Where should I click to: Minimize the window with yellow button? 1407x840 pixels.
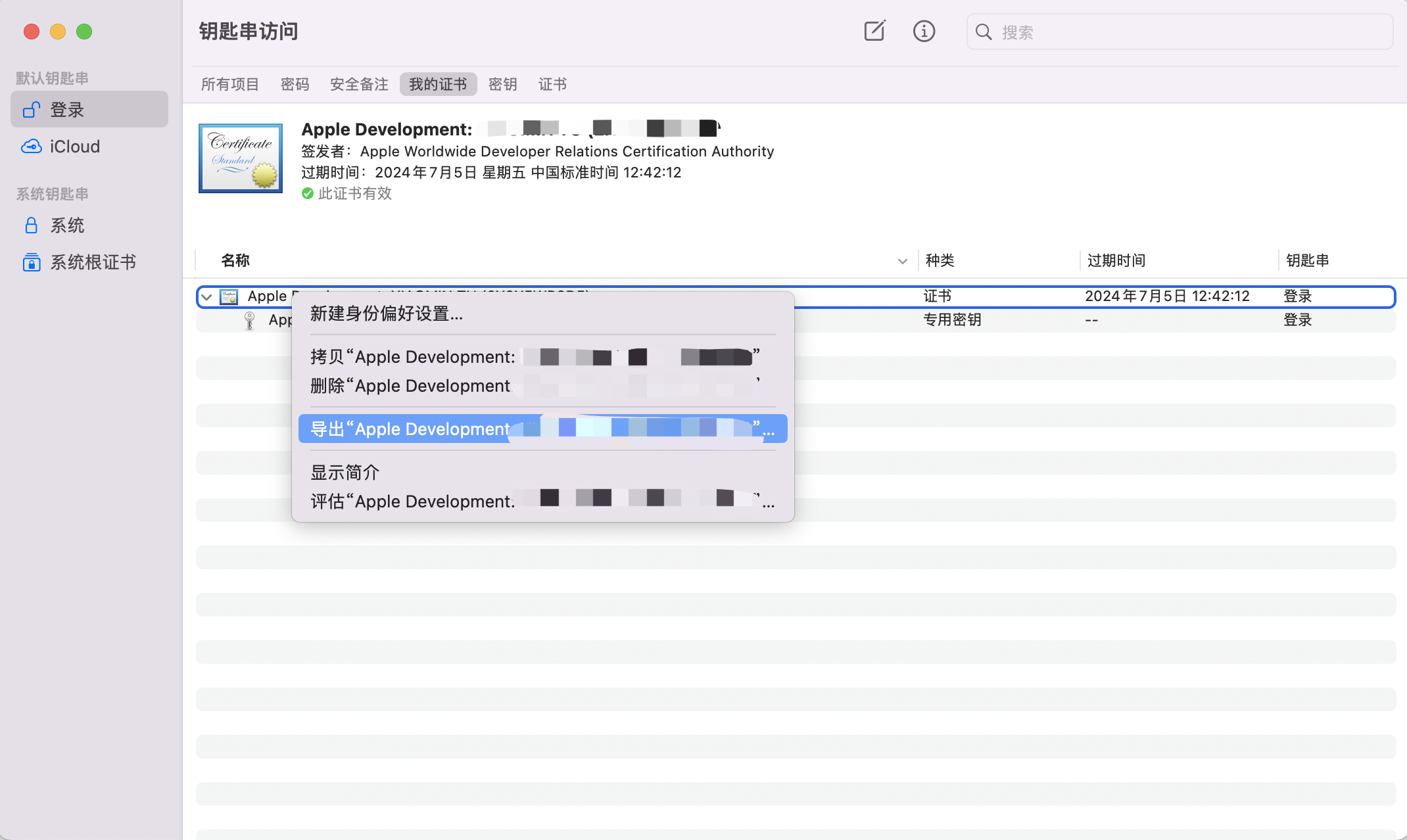tap(58, 32)
